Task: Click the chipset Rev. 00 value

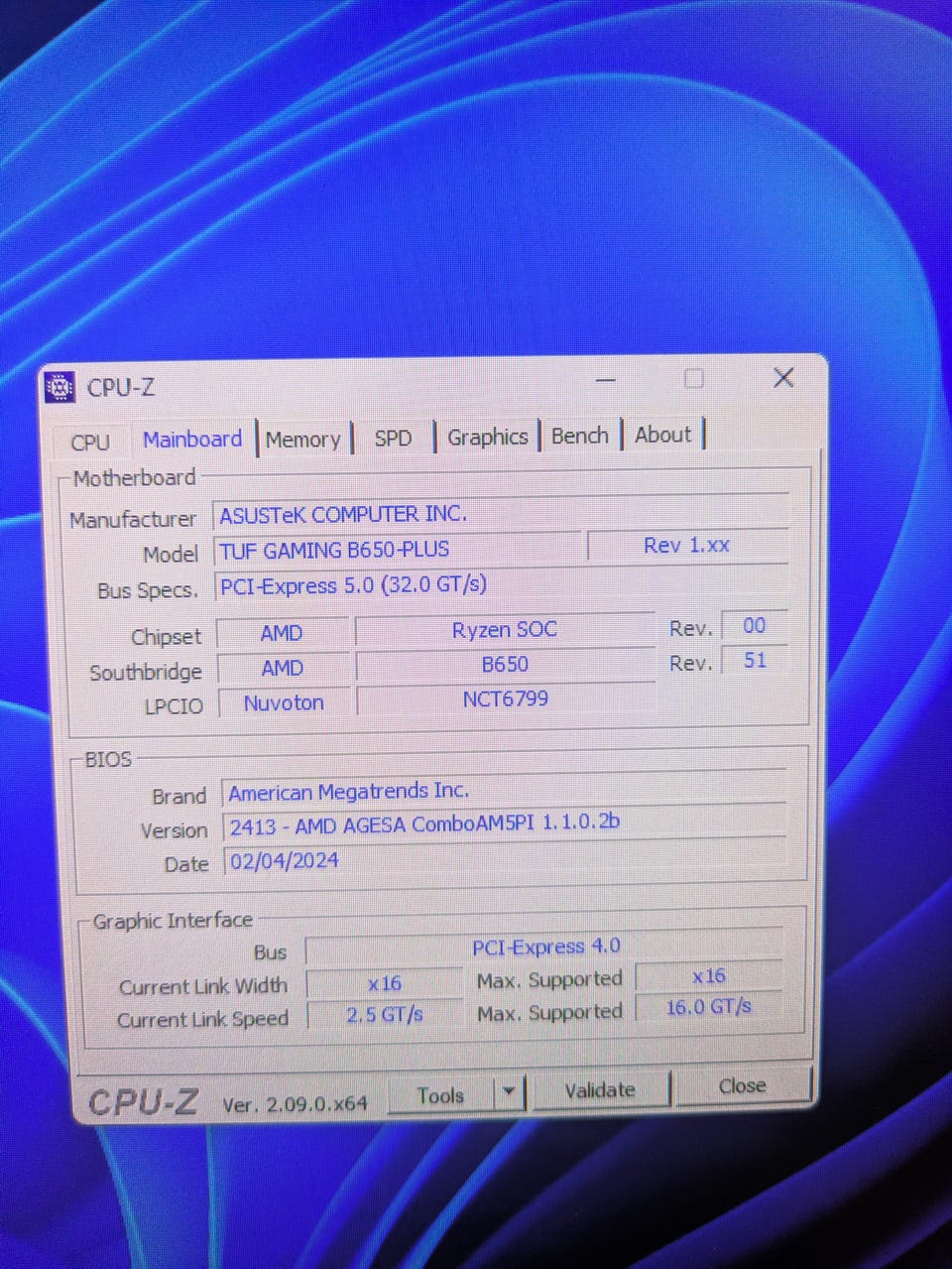Action: coord(755,626)
